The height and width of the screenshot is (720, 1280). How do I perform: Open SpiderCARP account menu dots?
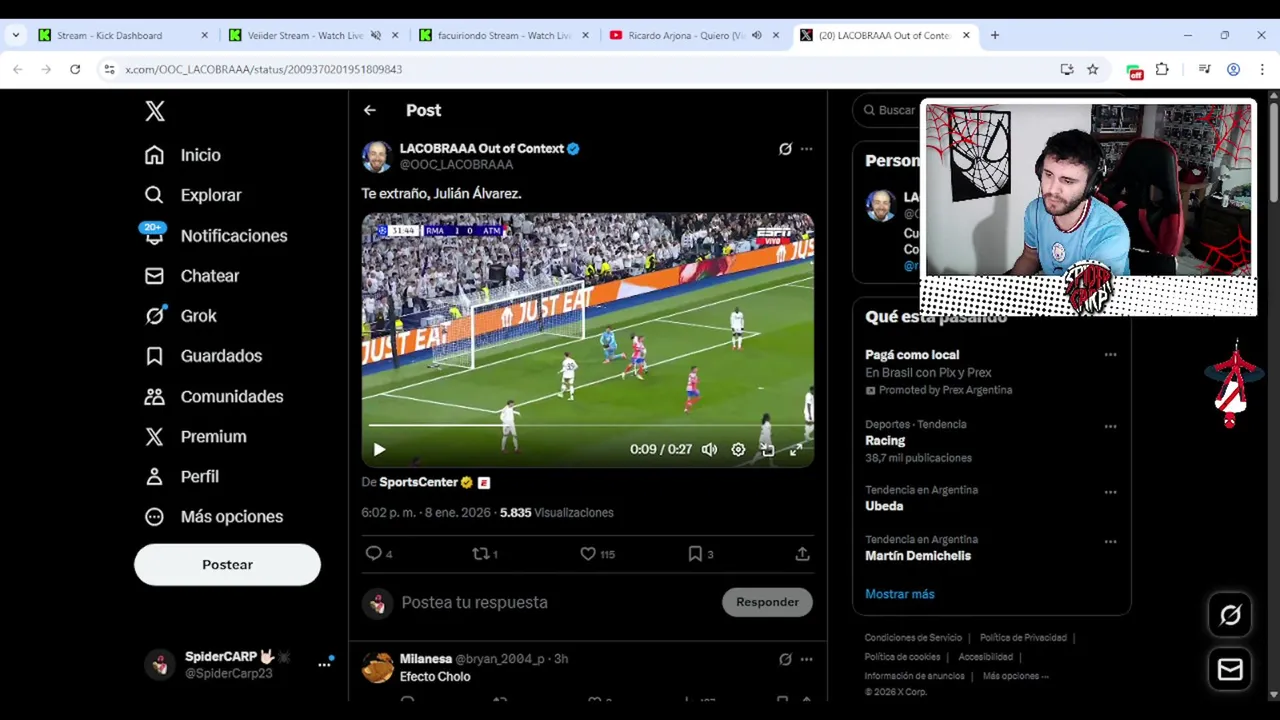pyautogui.click(x=324, y=664)
